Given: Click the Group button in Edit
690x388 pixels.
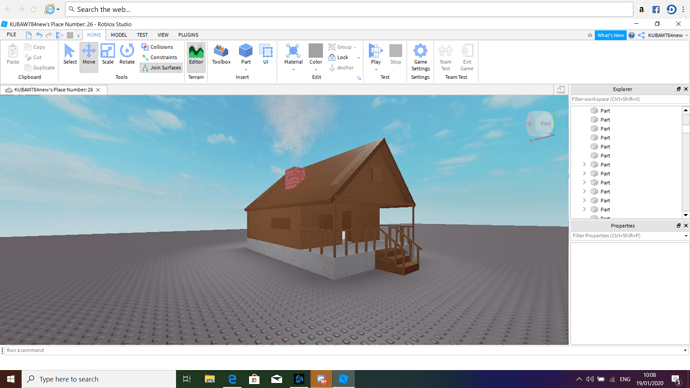Looking at the screenshot, I should [x=341, y=47].
